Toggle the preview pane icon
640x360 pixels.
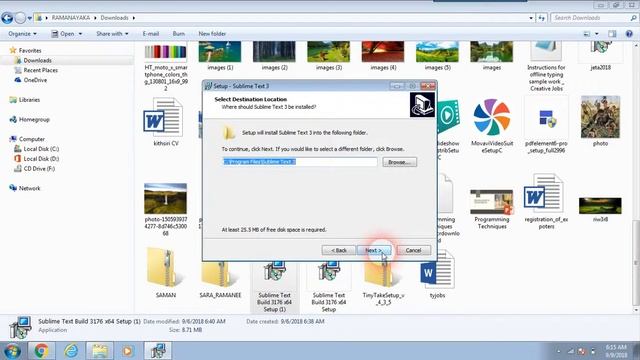pyautogui.click(x=612, y=34)
